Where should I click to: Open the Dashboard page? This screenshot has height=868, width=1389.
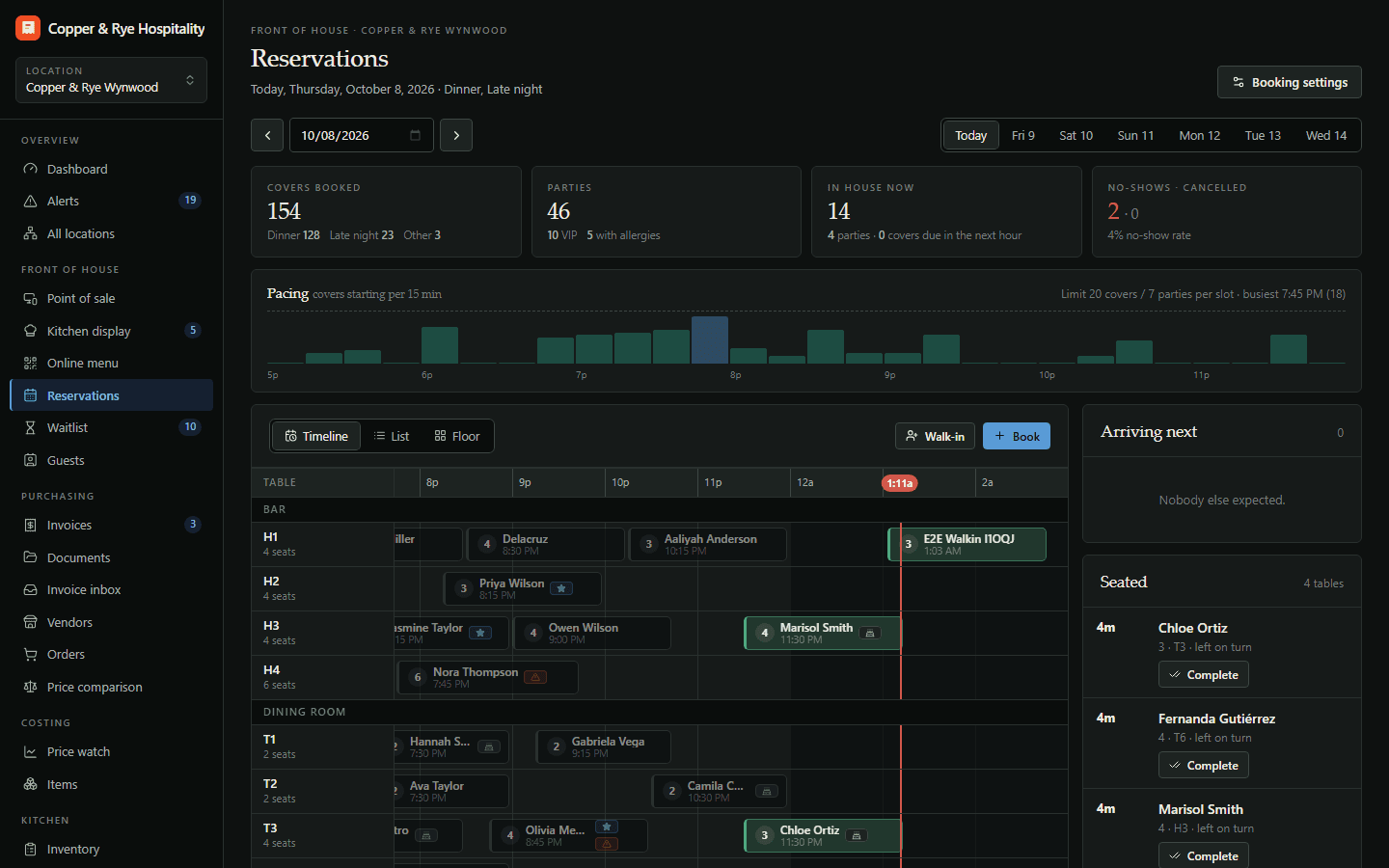click(111, 169)
